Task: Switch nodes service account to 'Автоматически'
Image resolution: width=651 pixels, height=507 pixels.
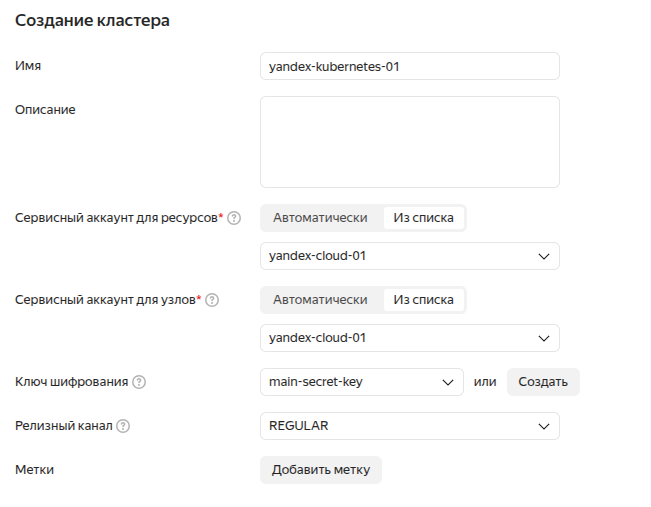Action: click(x=321, y=300)
